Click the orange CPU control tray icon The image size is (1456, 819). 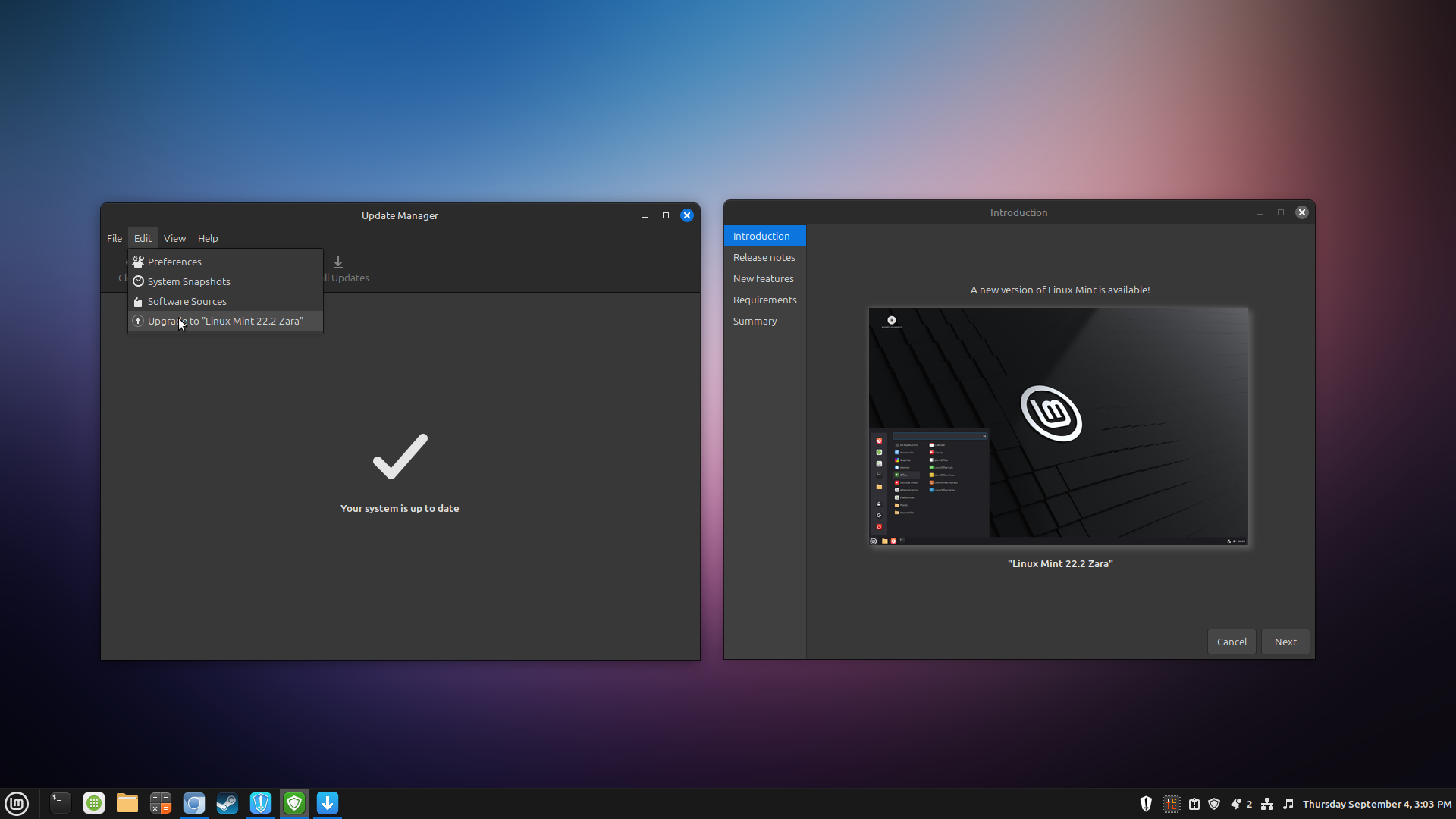coord(1172,804)
